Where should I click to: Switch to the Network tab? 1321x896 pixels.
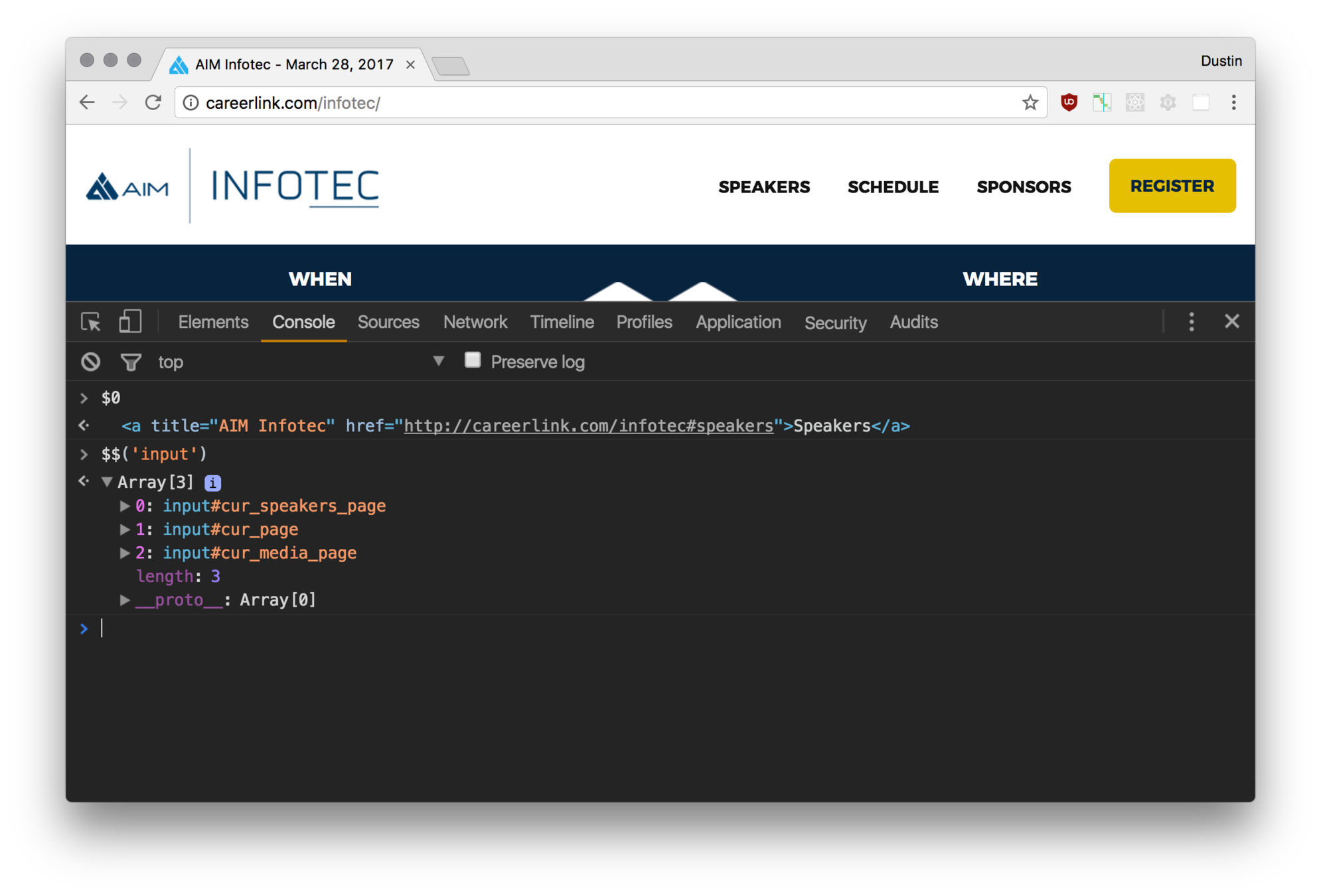tap(475, 322)
